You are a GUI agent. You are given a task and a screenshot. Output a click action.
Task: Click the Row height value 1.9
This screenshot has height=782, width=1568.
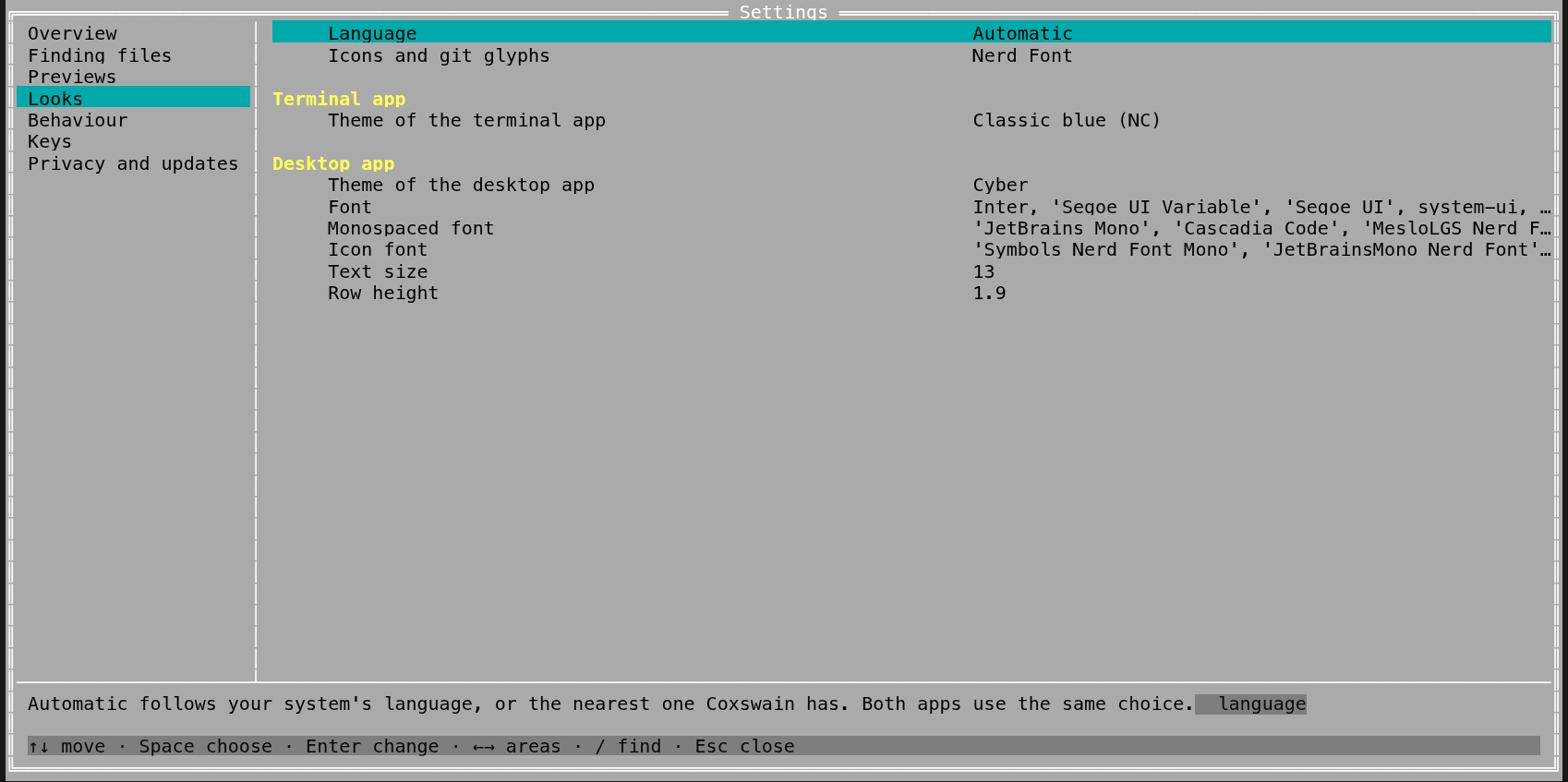989,293
